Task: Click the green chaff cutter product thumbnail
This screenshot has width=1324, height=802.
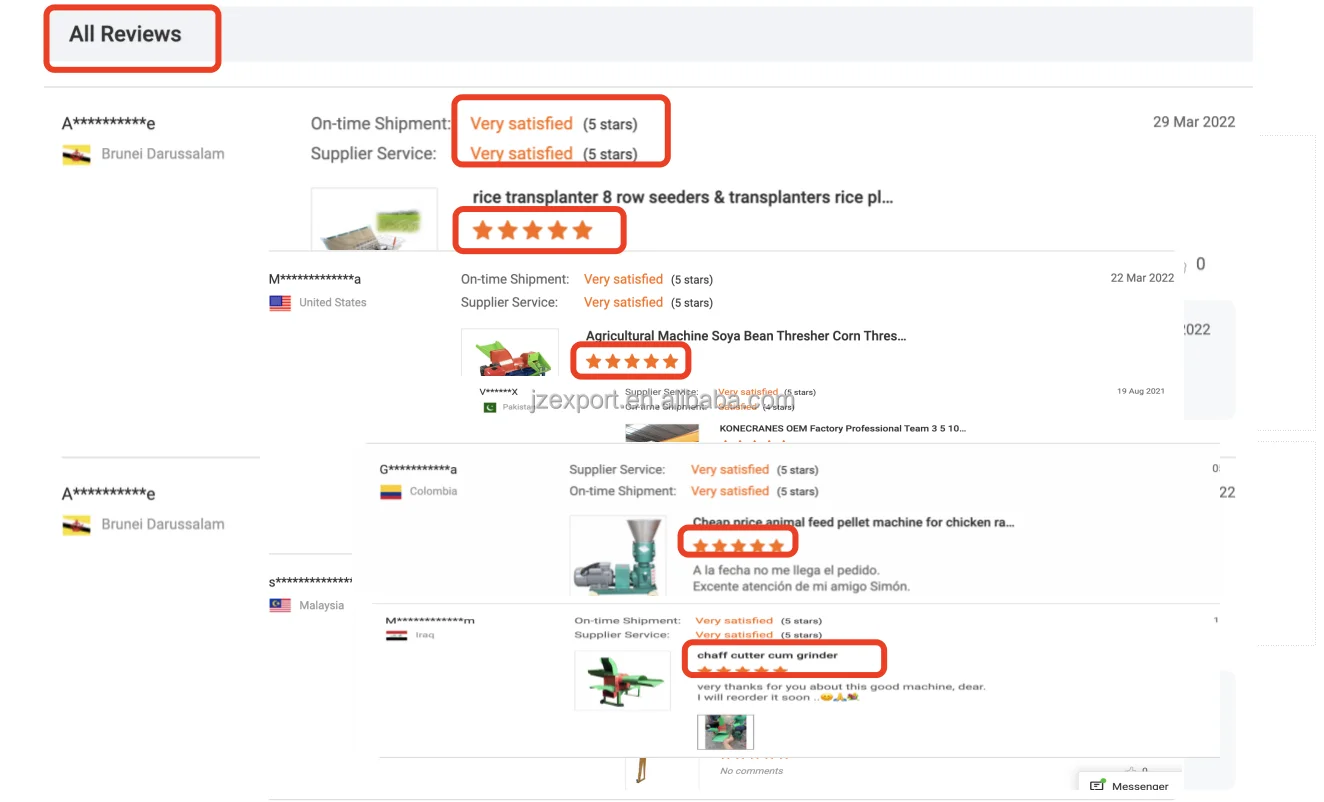Action: pos(622,681)
